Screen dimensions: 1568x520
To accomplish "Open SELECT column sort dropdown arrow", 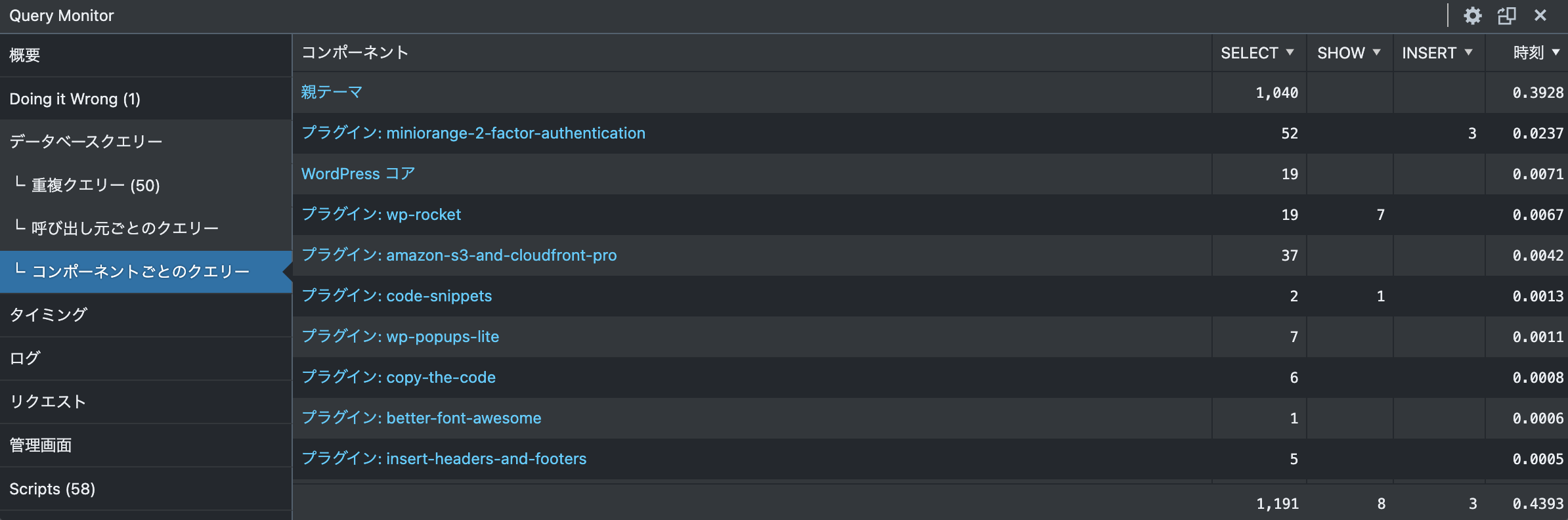I will point(1290,53).
